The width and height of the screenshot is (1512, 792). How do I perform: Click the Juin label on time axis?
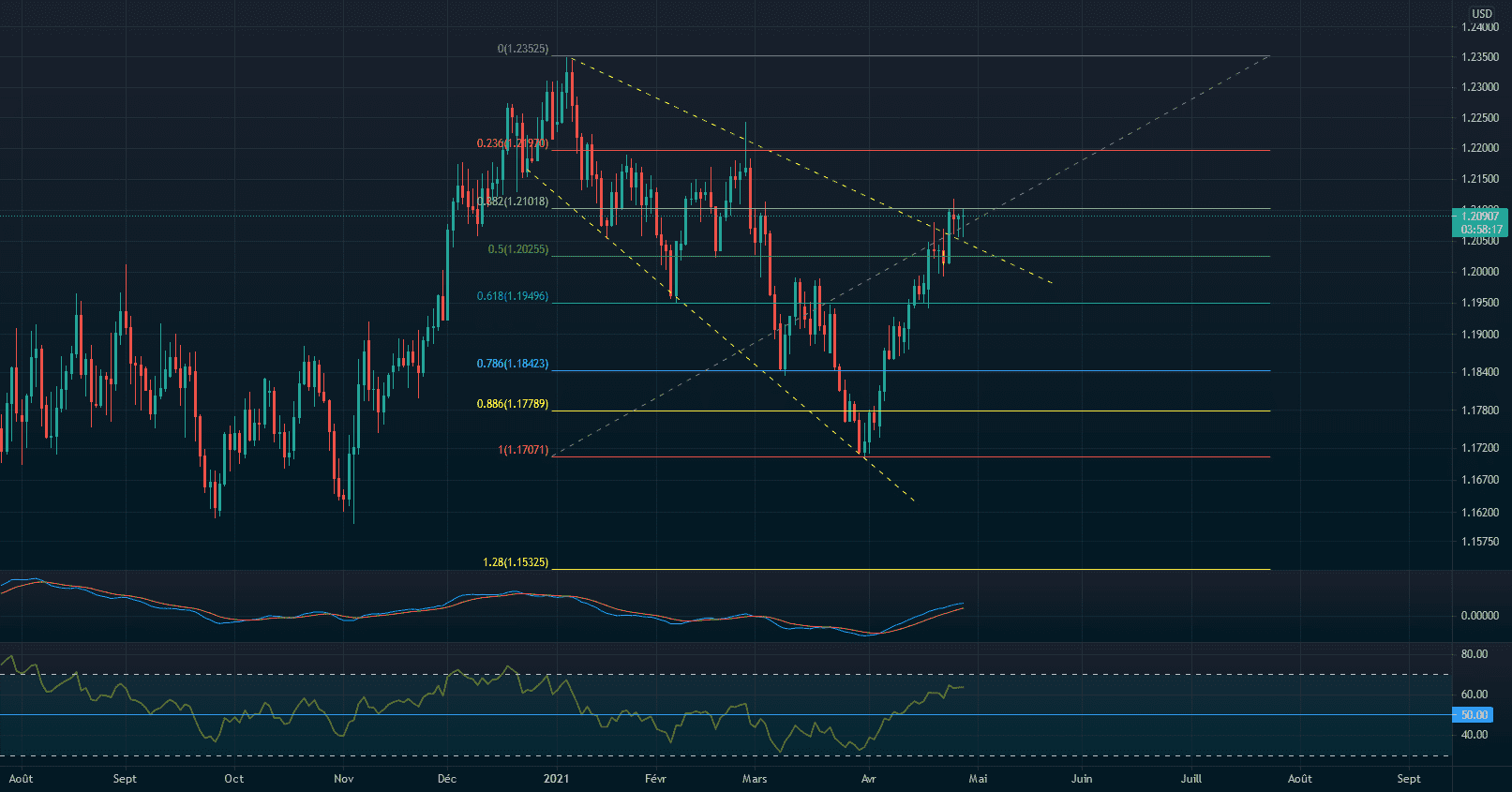(x=1082, y=779)
